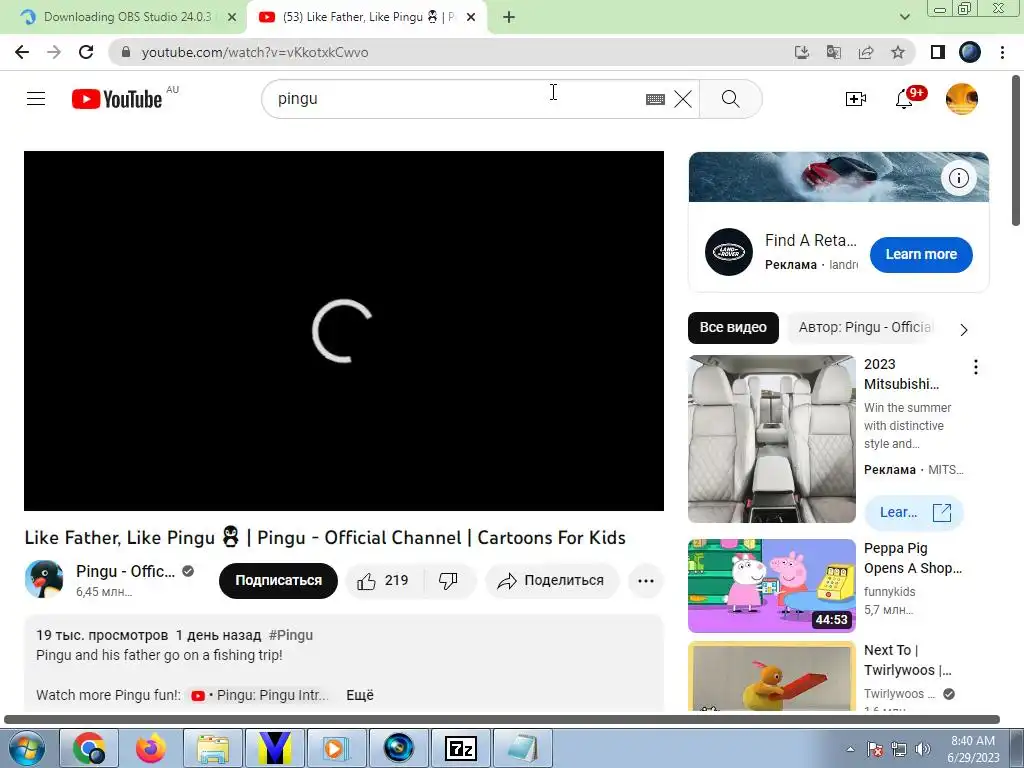Image resolution: width=1024 pixels, height=768 pixels.
Task: Expand description with Ещё
Action: tap(360, 696)
